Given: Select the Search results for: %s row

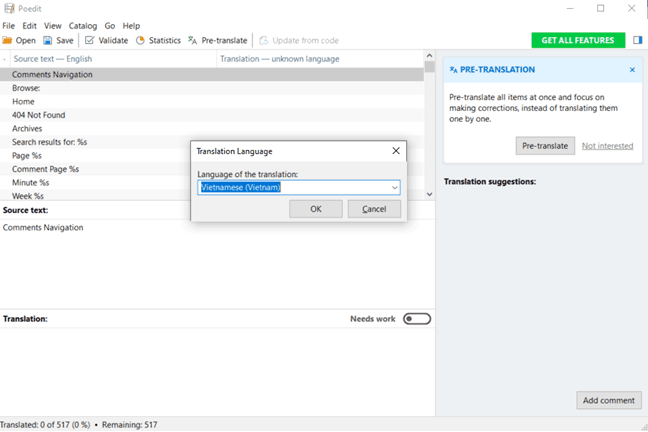Looking at the screenshot, I should 95,142.
